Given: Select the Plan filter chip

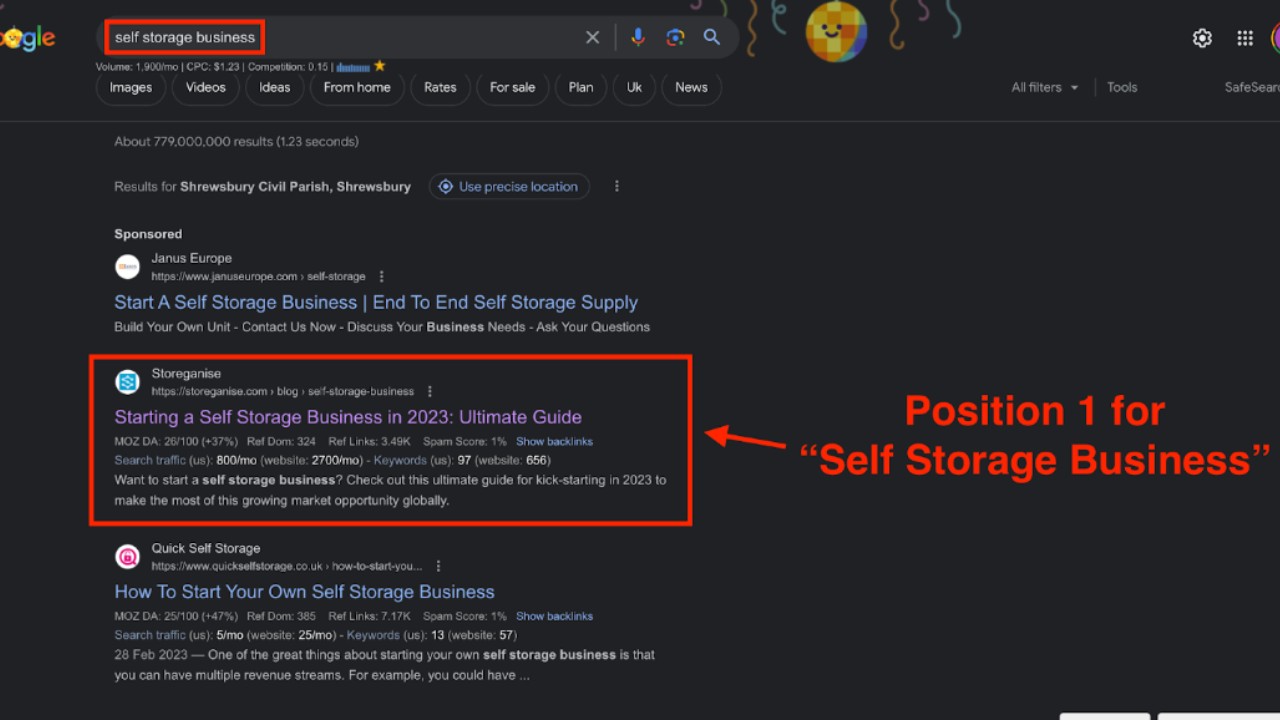Looking at the screenshot, I should pyautogui.click(x=581, y=87).
